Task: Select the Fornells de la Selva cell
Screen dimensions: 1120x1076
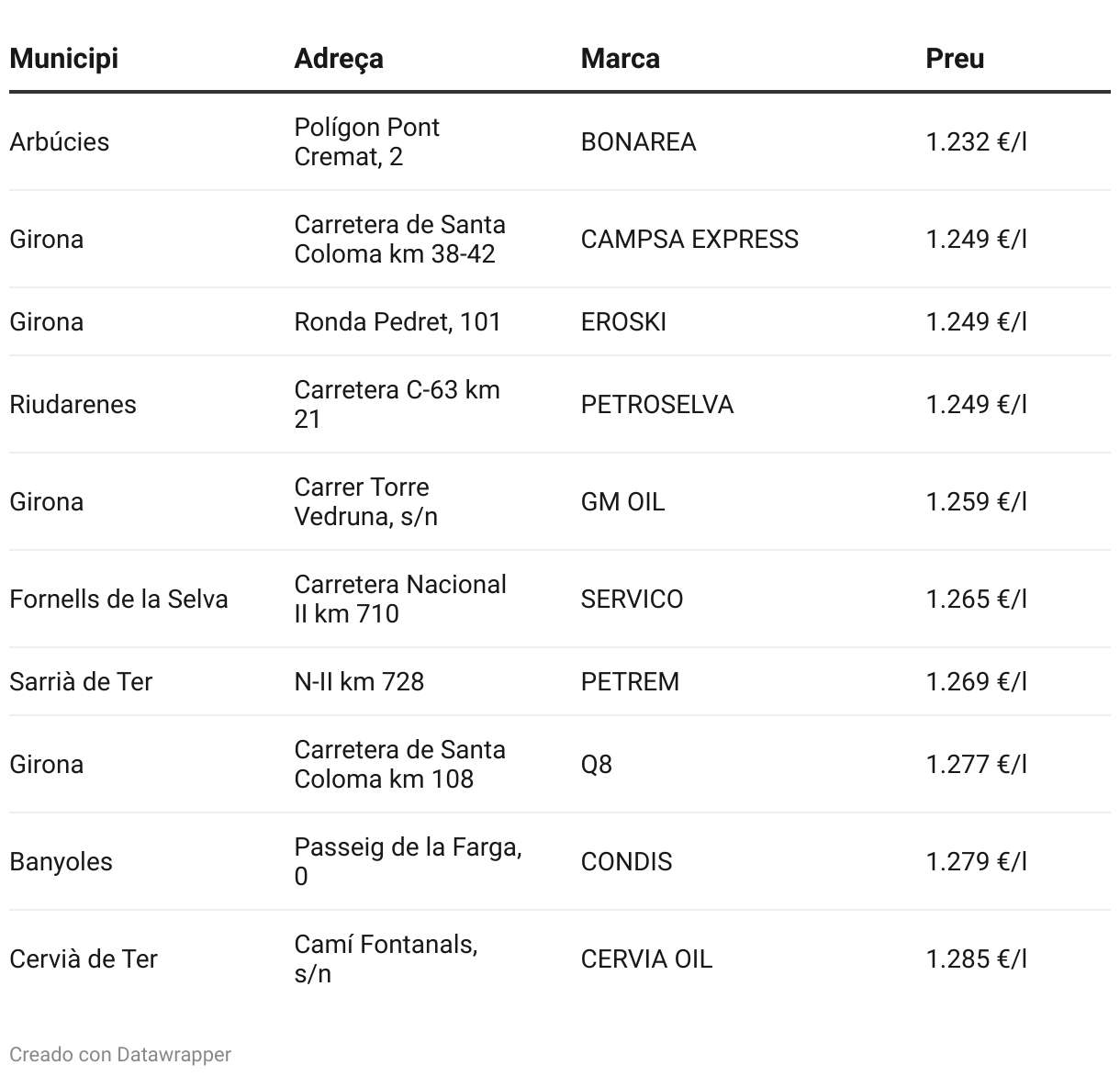Action: pos(118,600)
